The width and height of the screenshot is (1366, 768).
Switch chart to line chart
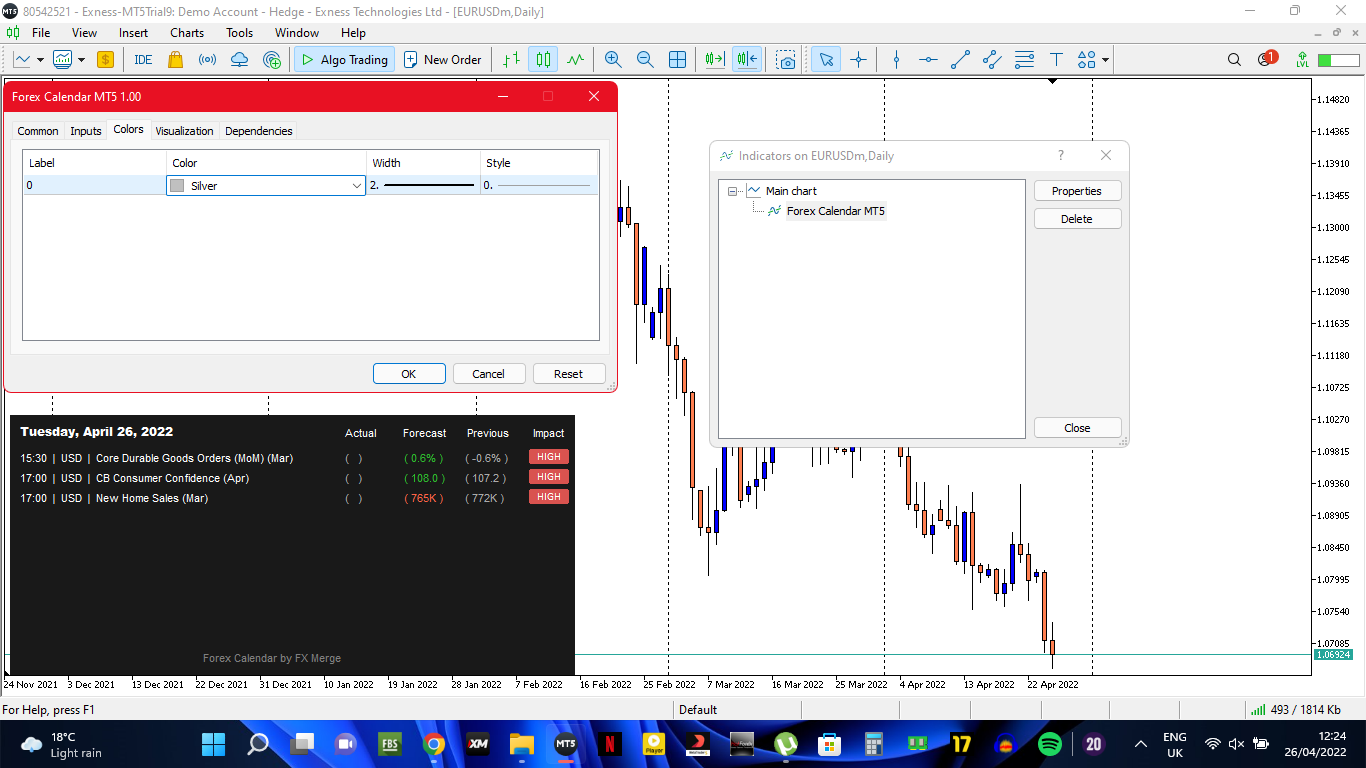(x=575, y=59)
